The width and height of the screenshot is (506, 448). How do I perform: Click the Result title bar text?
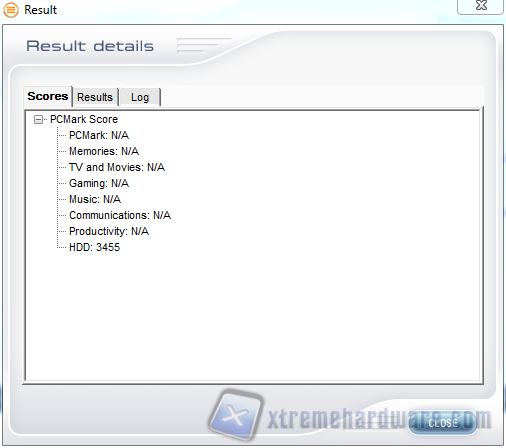click(x=41, y=10)
